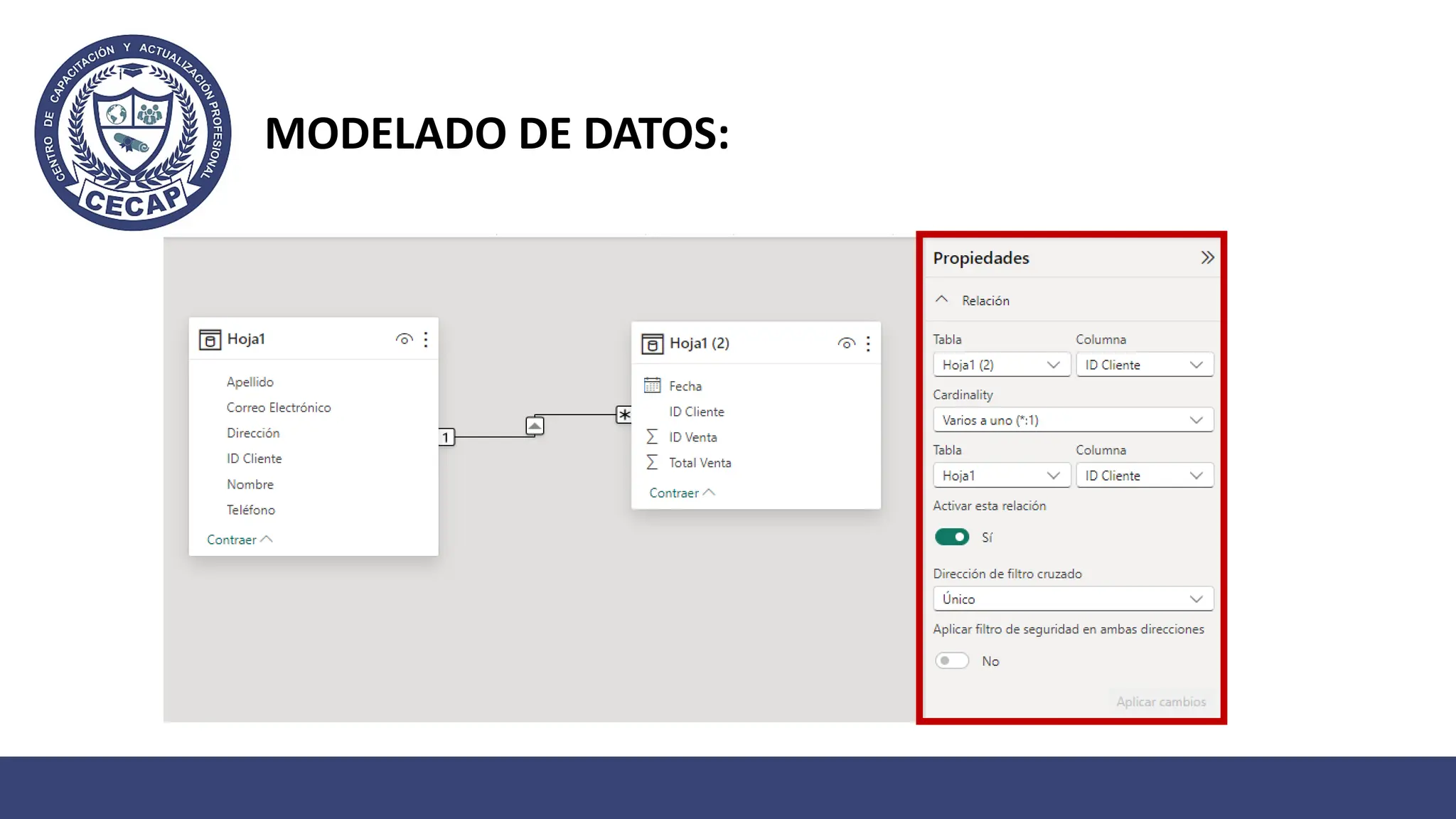1456x819 pixels.
Task: Select the relationship direction arrow on the connector
Action: tap(535, 426)
